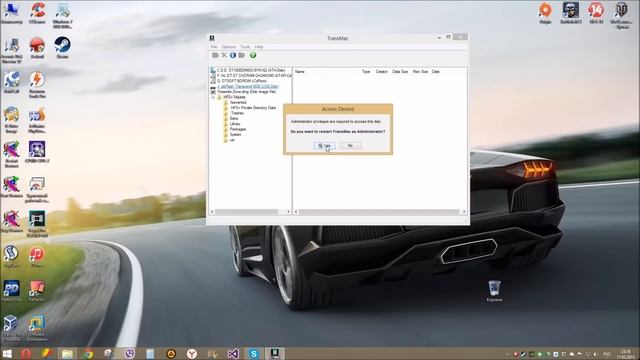
Task: Collapse the HFS+ Volume tree node
Action: (x=213, y=98)
